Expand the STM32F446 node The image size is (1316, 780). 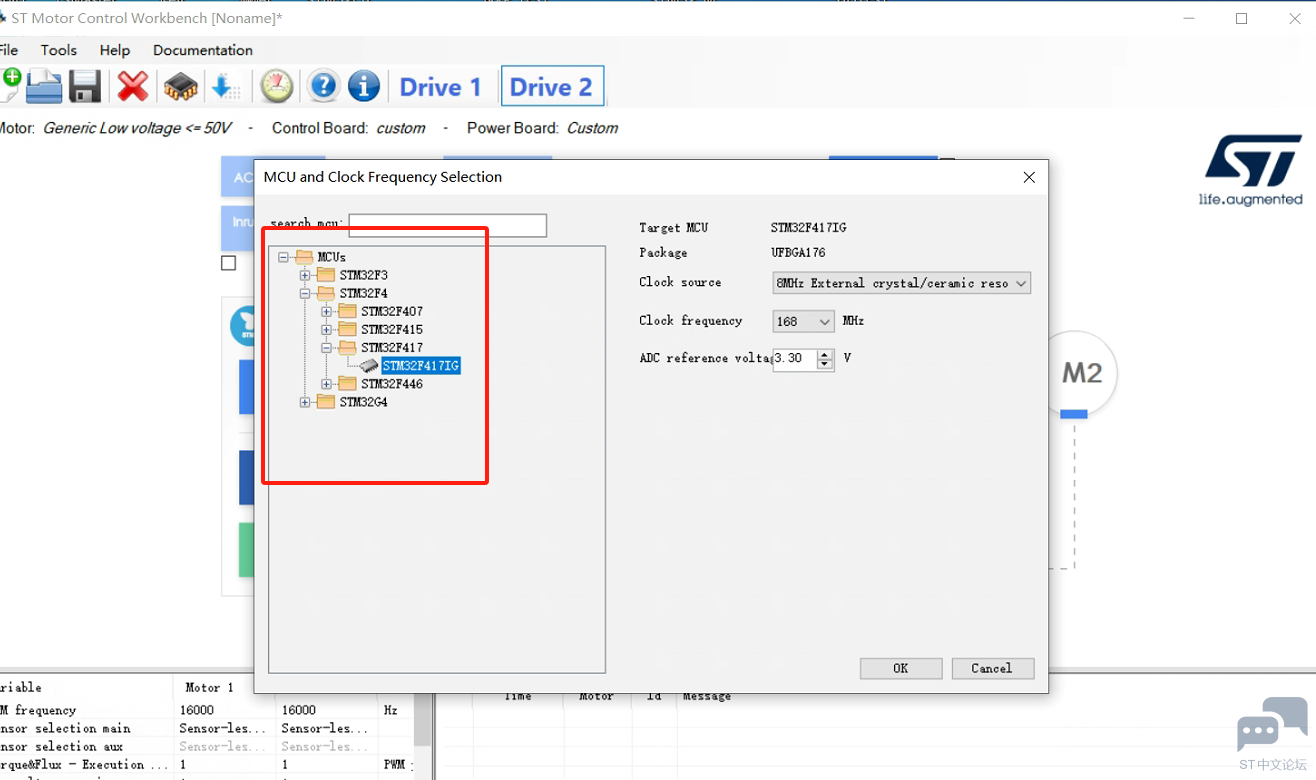(327, 384)
